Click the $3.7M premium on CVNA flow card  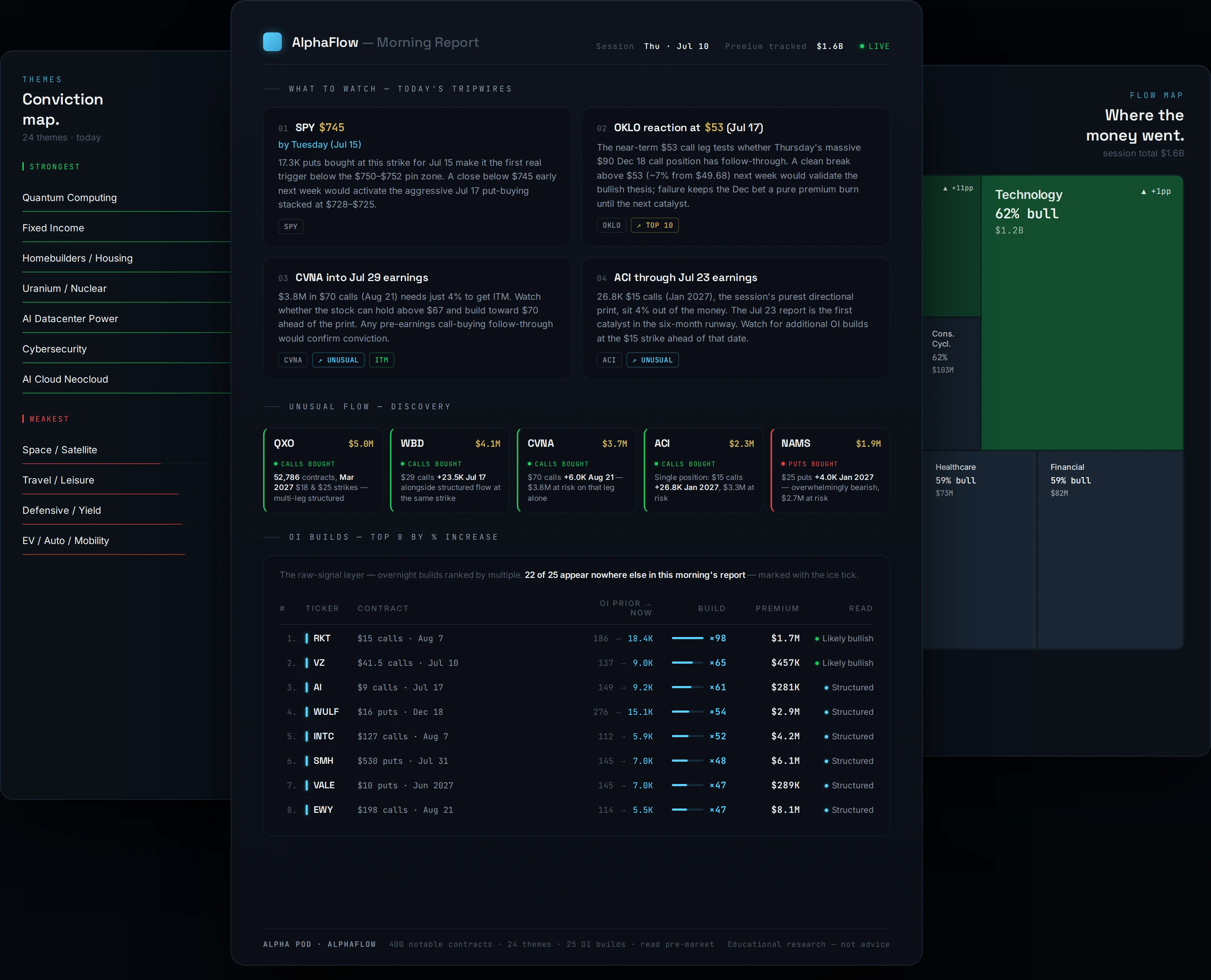pyautogui.click(x=614, y=444)
